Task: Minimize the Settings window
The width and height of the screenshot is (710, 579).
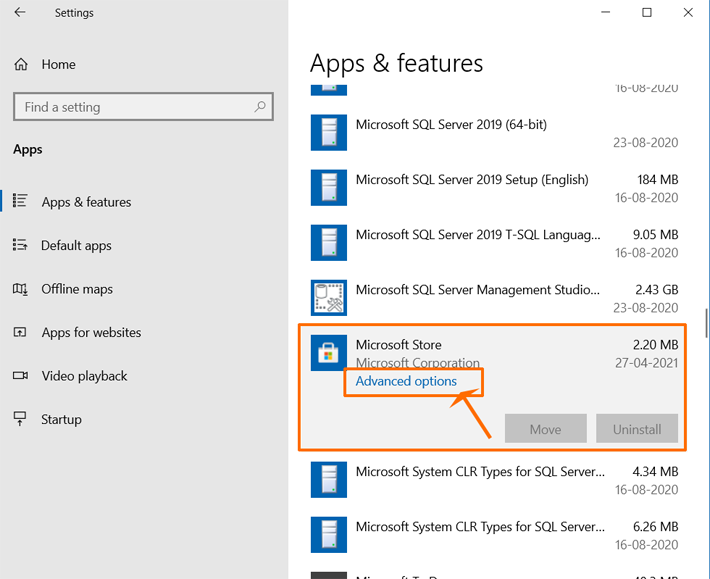Action: click(x=605, y=12)
